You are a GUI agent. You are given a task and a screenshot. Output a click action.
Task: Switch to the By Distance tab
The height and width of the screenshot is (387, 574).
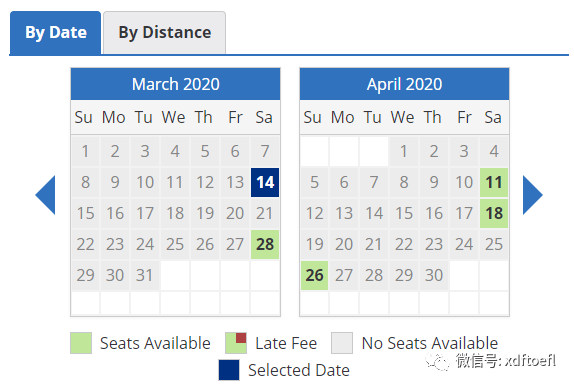[164, 33]
